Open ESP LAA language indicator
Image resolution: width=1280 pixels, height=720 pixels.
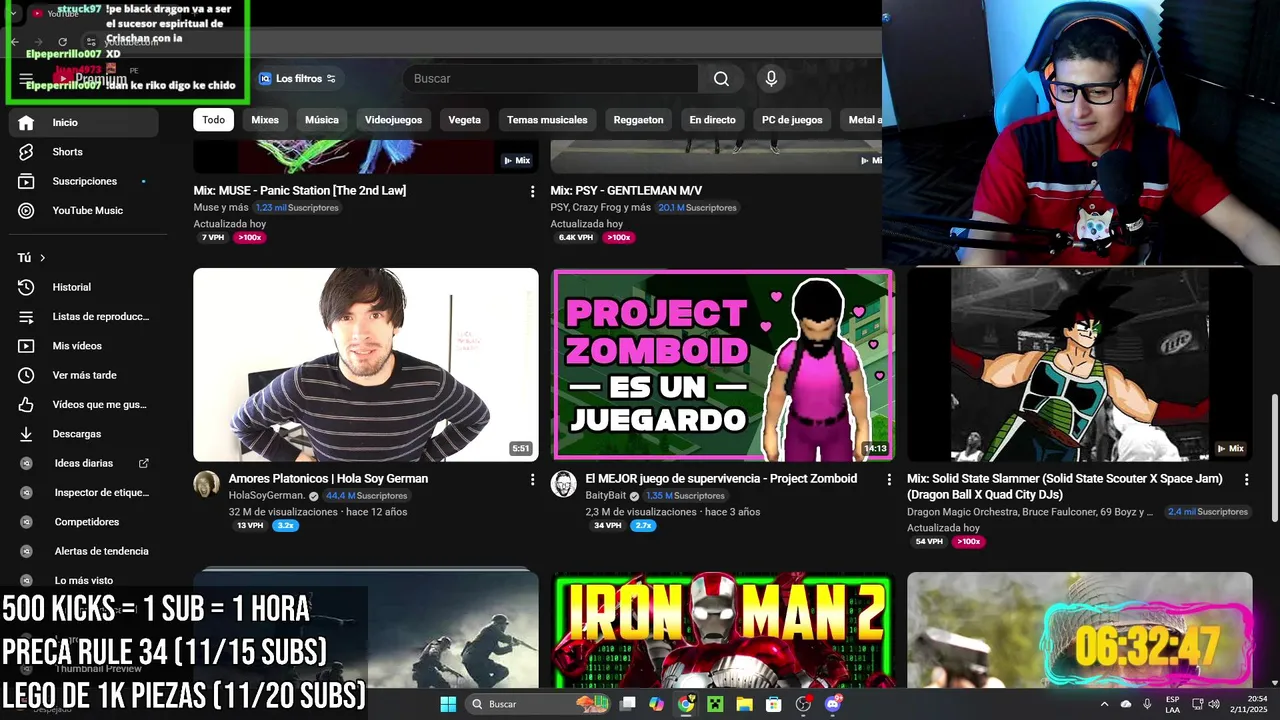[x=1172, y=704]
